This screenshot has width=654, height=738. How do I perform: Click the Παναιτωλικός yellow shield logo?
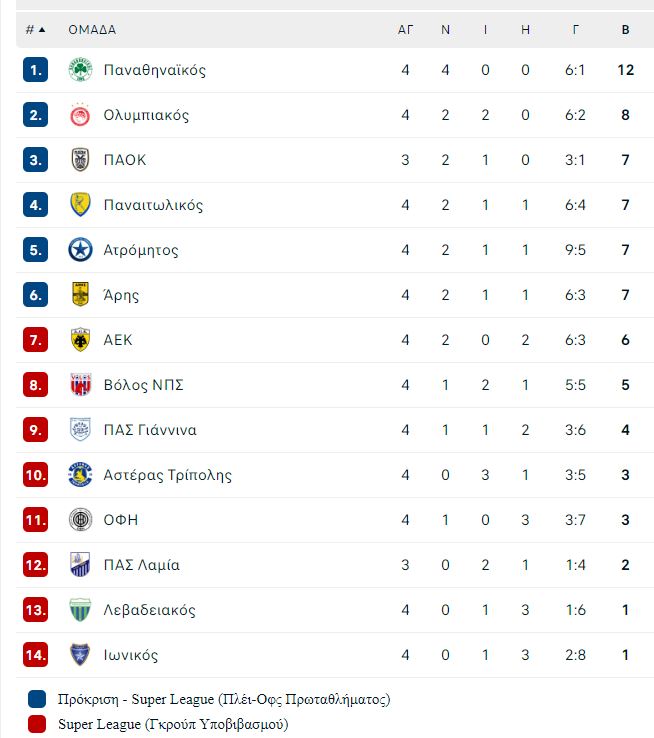[x=80, y=205]
